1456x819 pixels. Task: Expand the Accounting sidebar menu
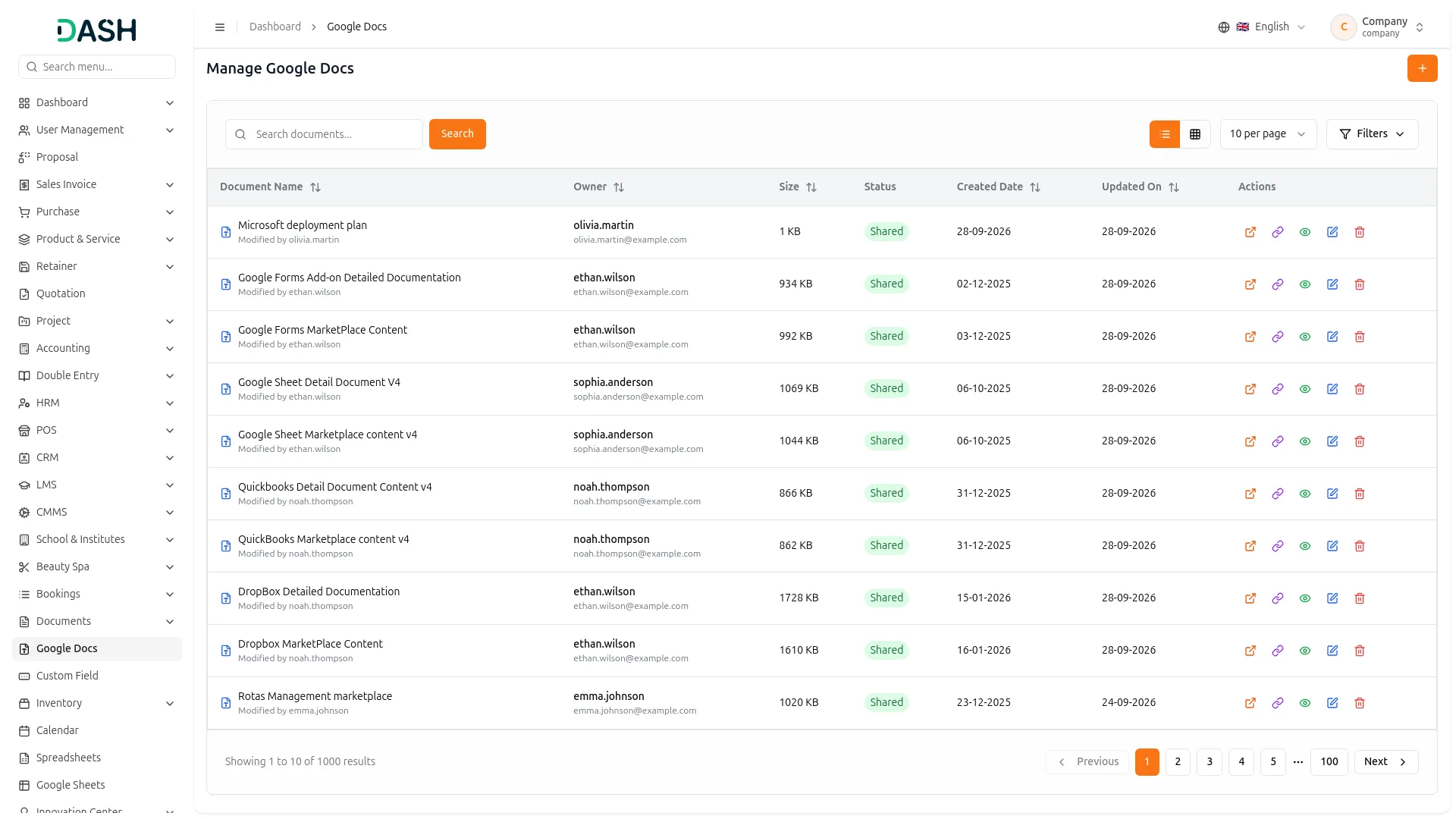pos(97,349)
